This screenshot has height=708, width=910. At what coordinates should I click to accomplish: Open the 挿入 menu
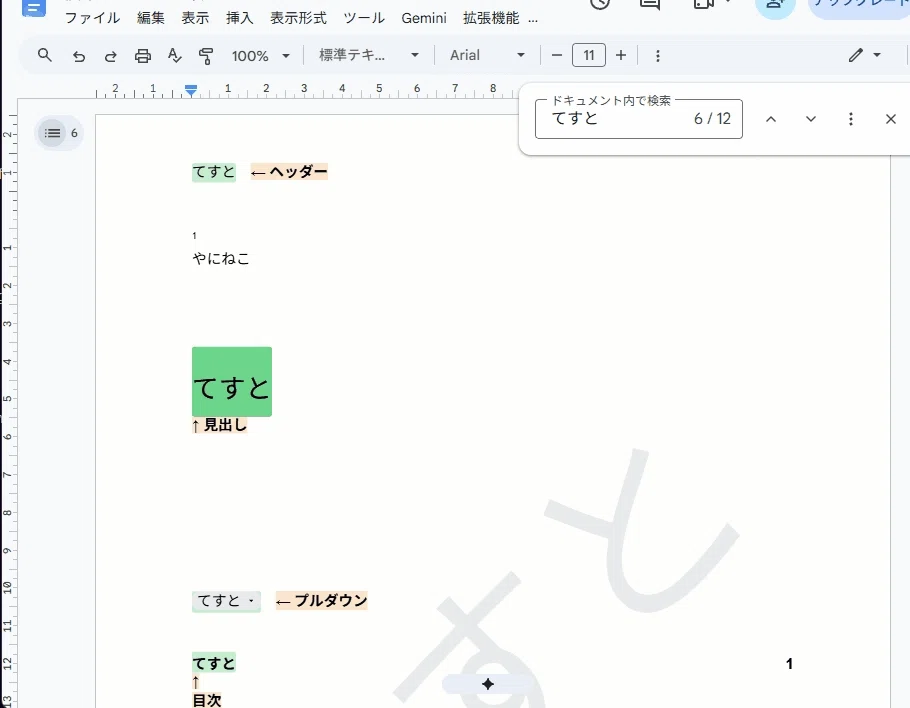pos(240,18)
